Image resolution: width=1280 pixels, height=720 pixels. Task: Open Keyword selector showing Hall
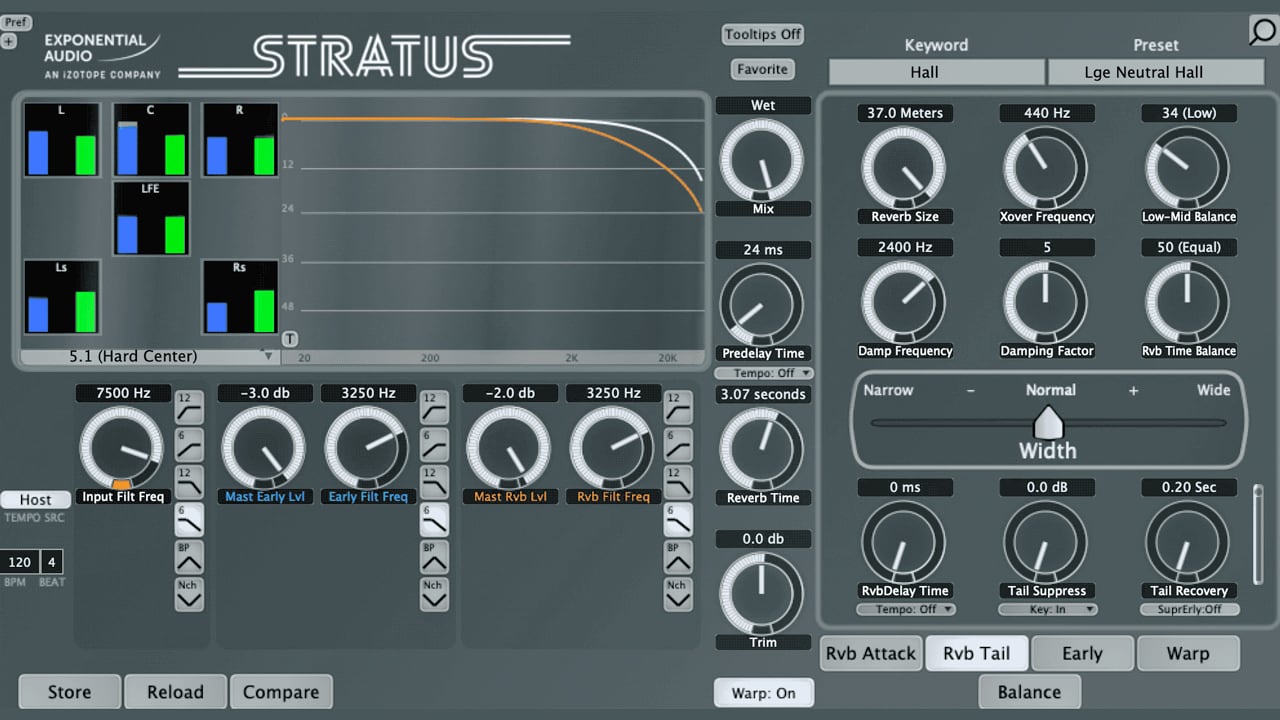(x=937, y=72)
